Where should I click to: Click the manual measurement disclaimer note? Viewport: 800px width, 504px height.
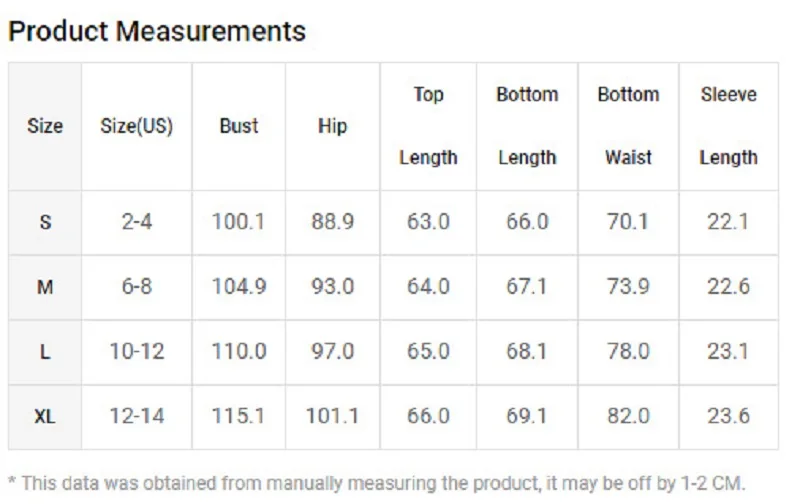[377, 483]
